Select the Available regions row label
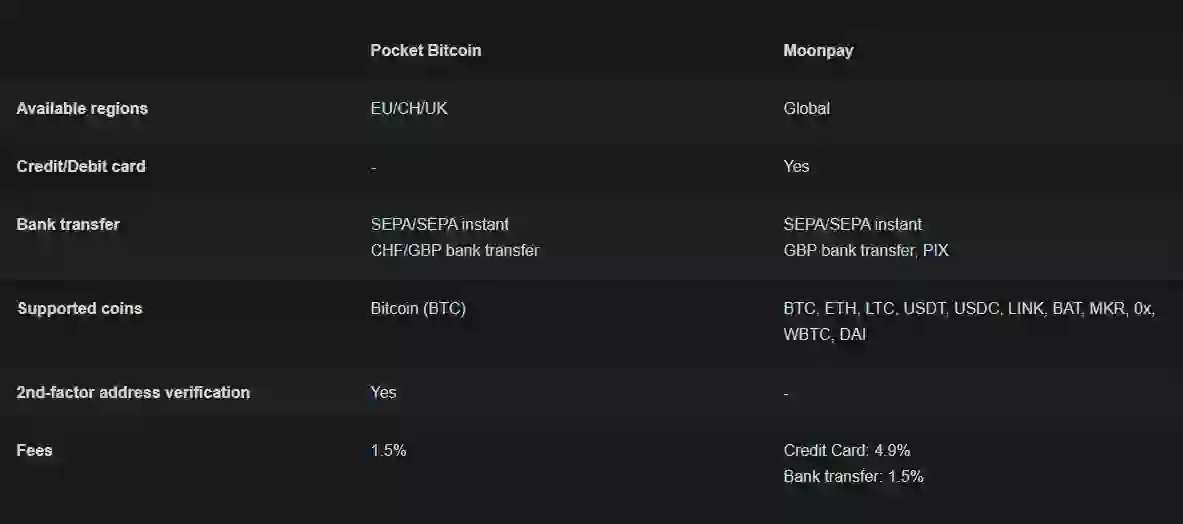This screenshot has width=1183, height=524. click(x=82, y=108)
